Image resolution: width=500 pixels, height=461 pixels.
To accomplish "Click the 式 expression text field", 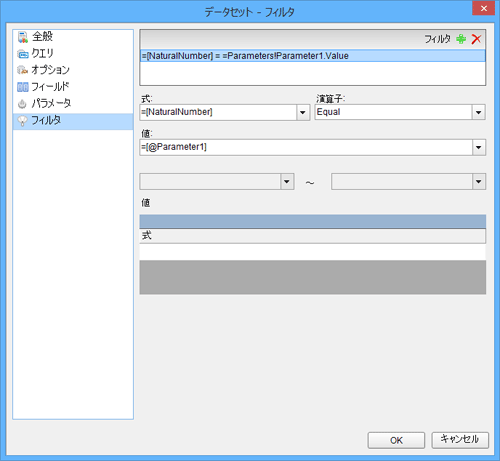I will coord(218,112).
